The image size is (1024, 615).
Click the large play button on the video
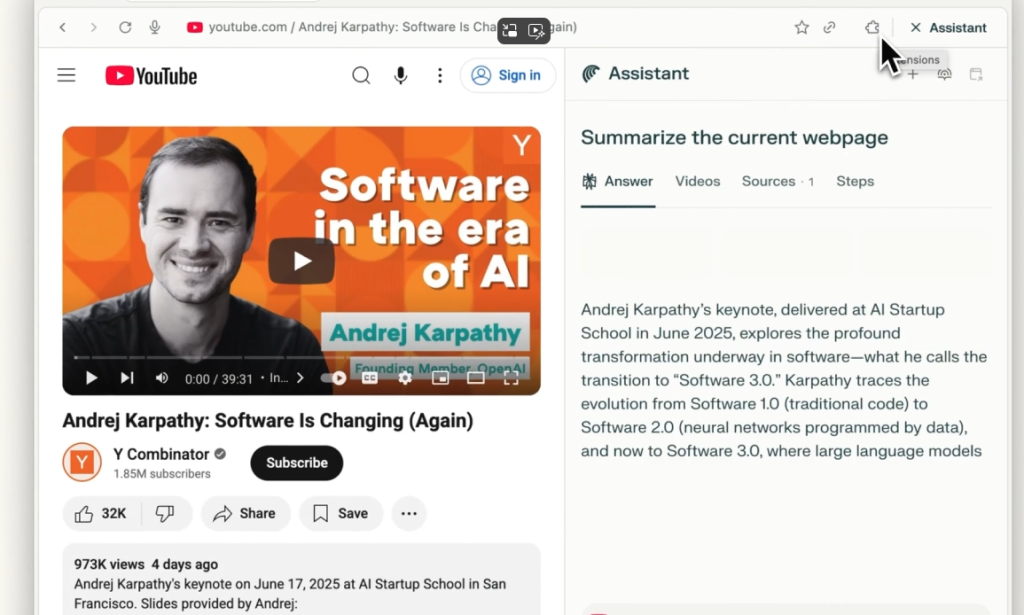(302, 261)
